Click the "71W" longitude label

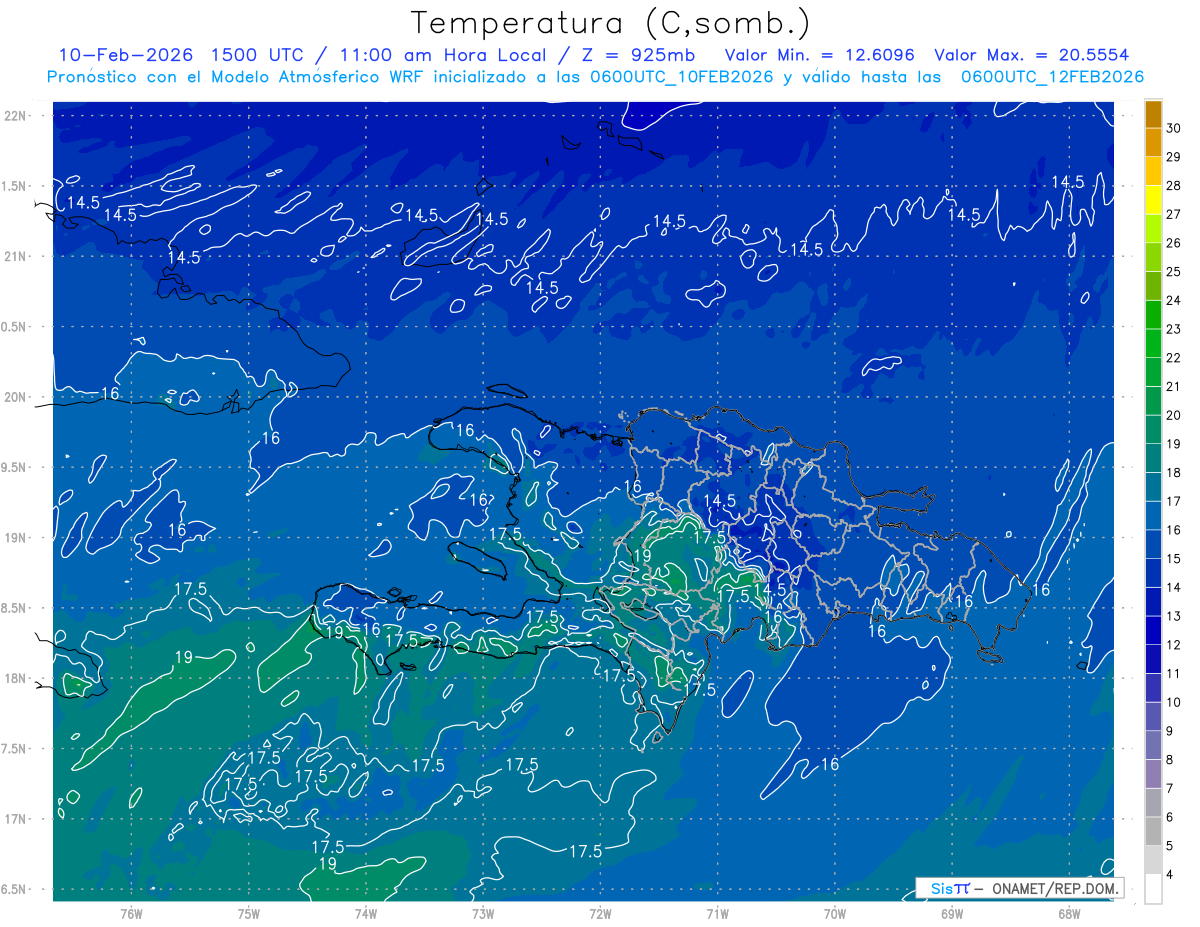(x=717, y=913)
